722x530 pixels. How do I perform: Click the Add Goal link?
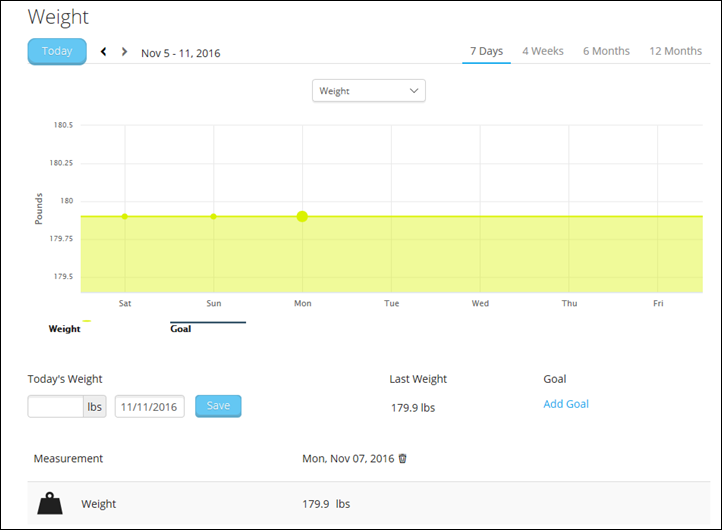tap(565, 404)
